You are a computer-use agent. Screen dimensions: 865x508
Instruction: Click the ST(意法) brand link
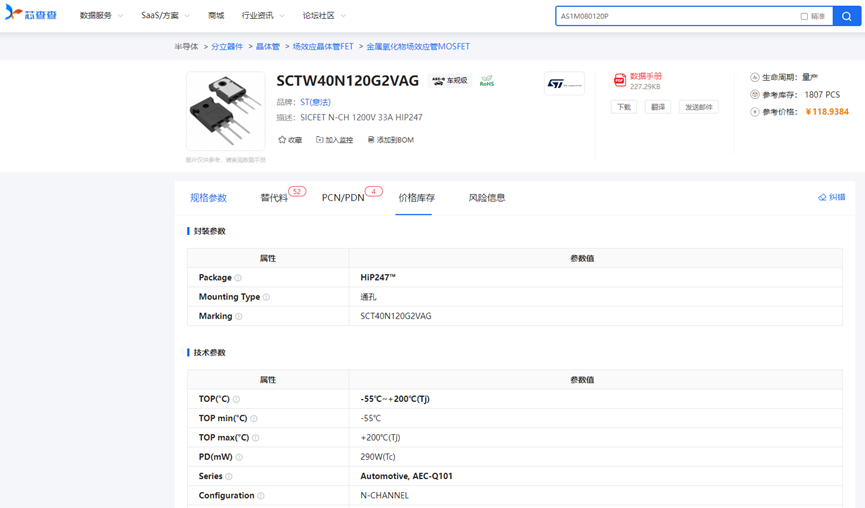click(316, 102)
